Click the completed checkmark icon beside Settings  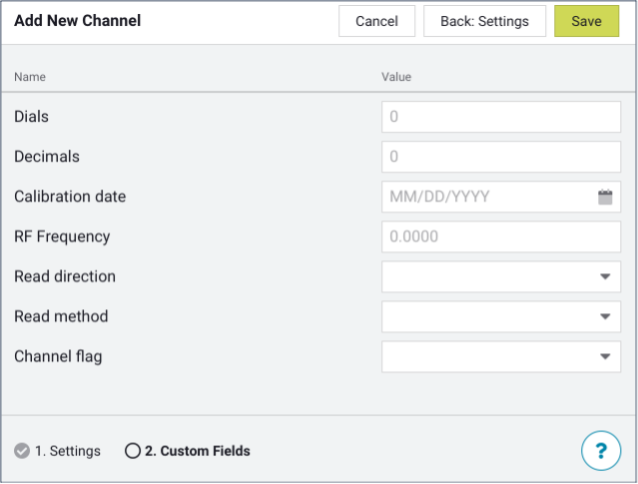(x=22, y=451)
